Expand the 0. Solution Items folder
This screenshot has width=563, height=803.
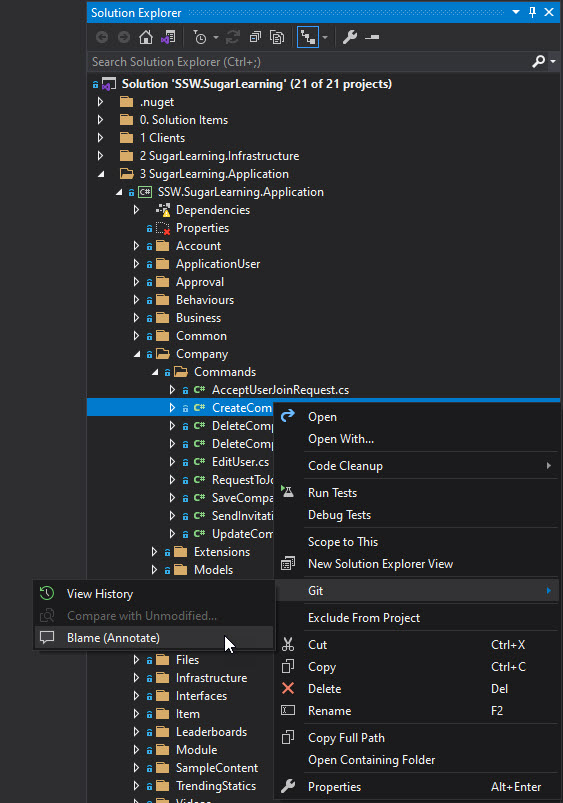point(101,120)
